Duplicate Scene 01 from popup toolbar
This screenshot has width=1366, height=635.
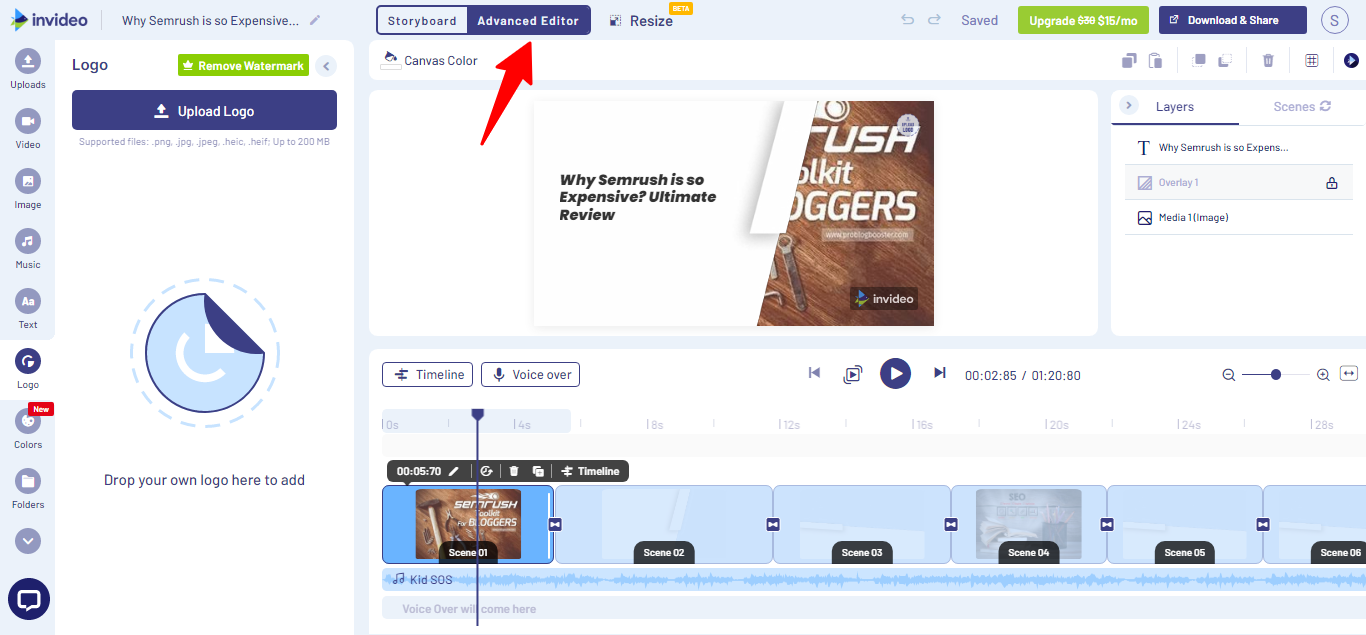click(538, 471)
